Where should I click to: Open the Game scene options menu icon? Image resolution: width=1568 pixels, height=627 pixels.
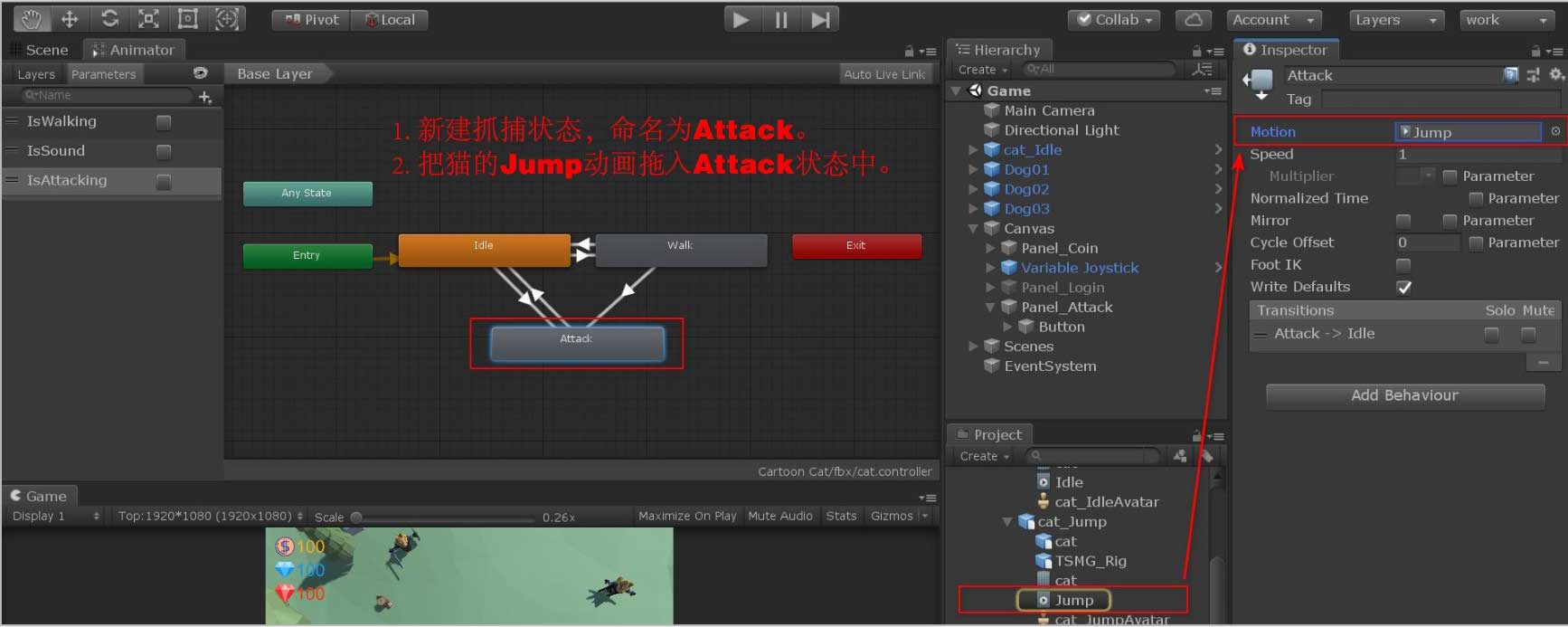coord(1213,90)
